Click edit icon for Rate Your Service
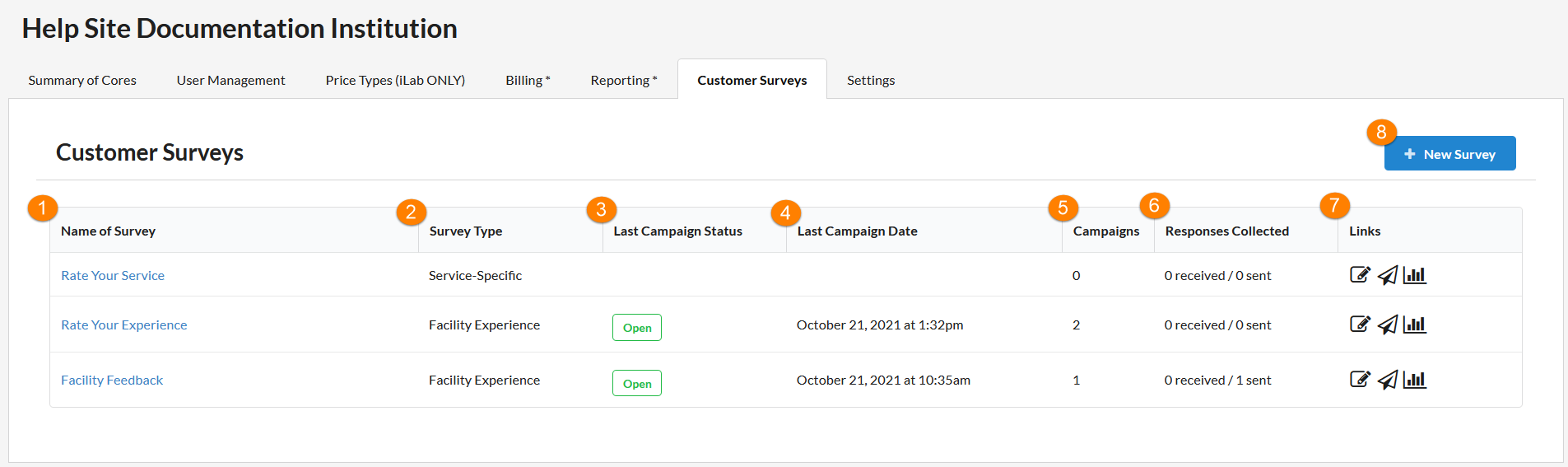The image size is (1568, 467). click(1360, 275)
